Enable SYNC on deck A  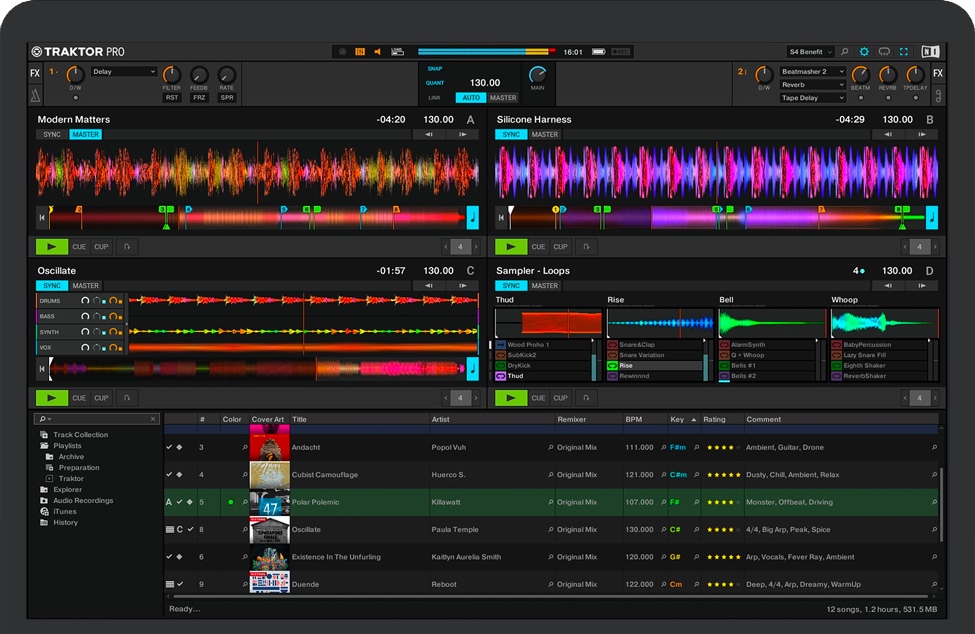click(x=52, y=134)
